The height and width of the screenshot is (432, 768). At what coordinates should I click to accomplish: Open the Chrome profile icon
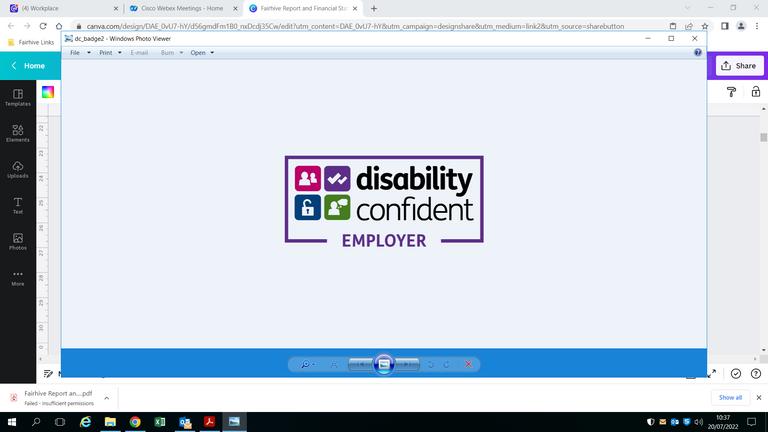tap(741, 26)
